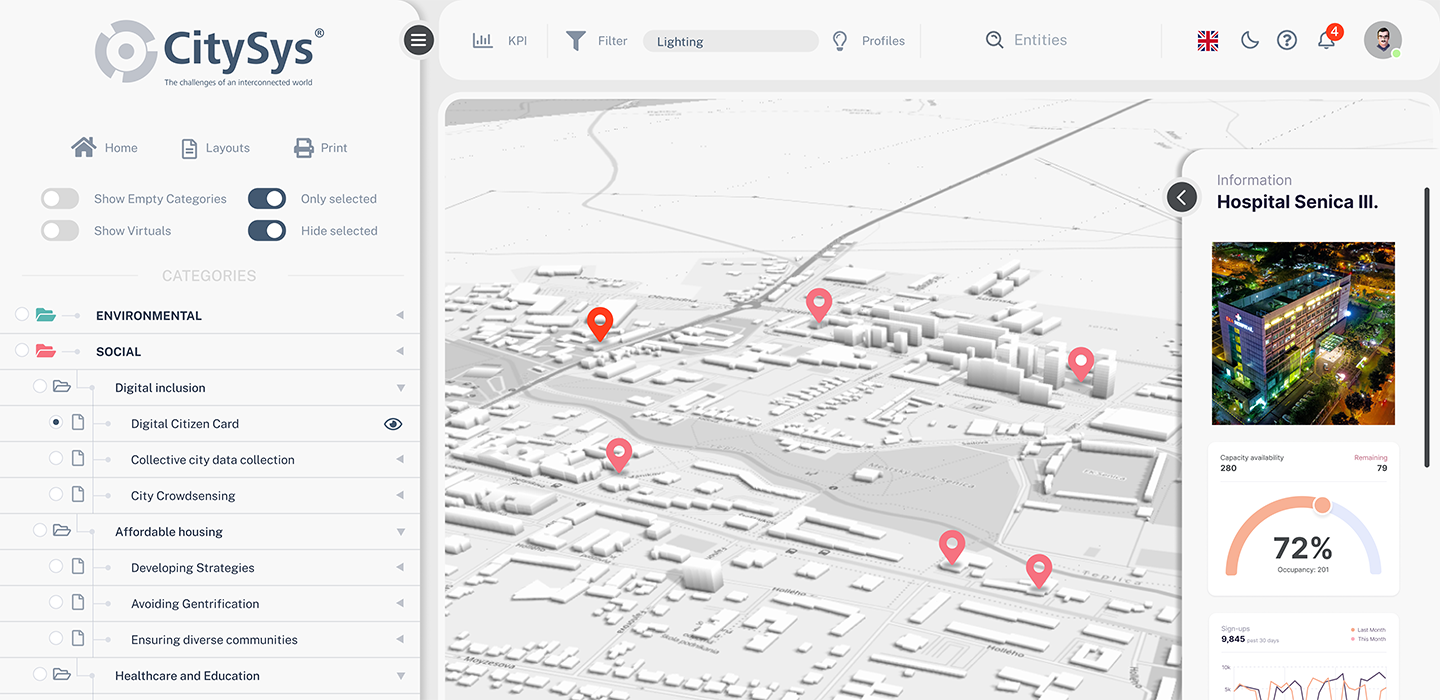Select the Digital Citizen Card radio button
The width and height of the screenshot is (1440, 700).
(x=56, y=423)
